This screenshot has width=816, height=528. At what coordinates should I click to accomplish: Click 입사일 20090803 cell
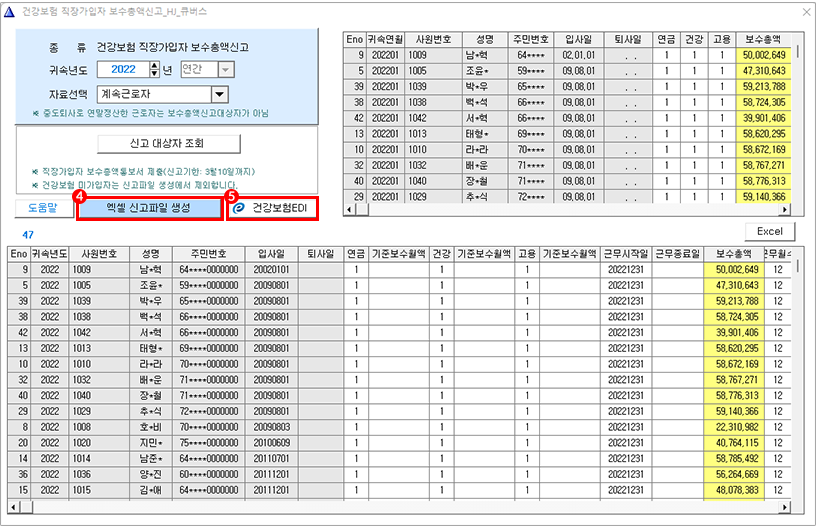[x=272, y=427]
